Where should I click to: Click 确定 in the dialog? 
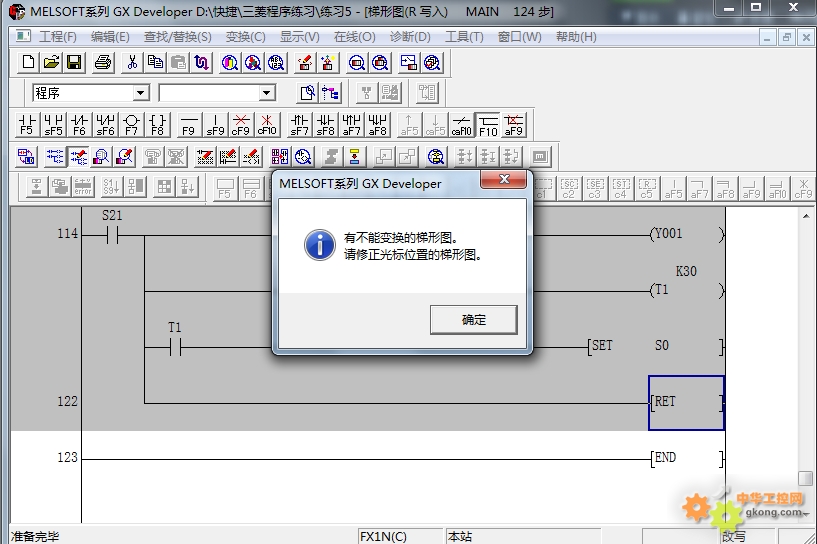point(474,320)
